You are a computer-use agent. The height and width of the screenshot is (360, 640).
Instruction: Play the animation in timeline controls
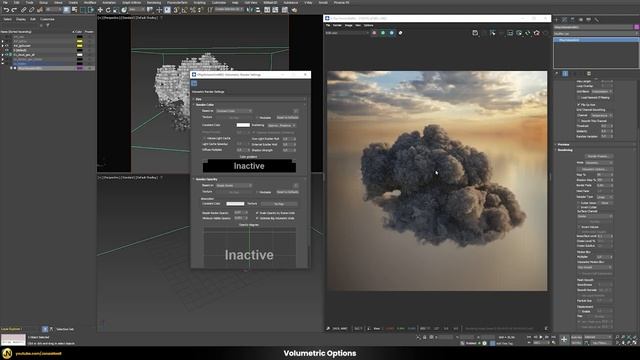(x=541, y=337)
